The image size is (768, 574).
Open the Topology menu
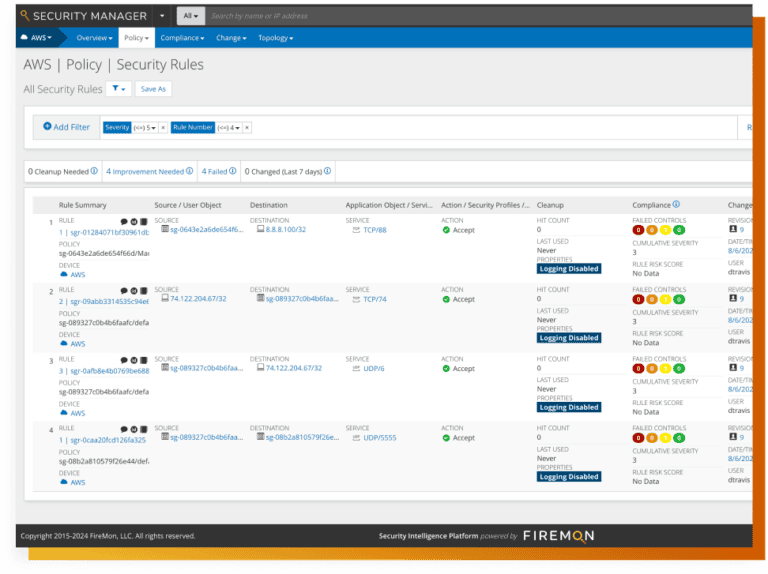click(275, 38)
